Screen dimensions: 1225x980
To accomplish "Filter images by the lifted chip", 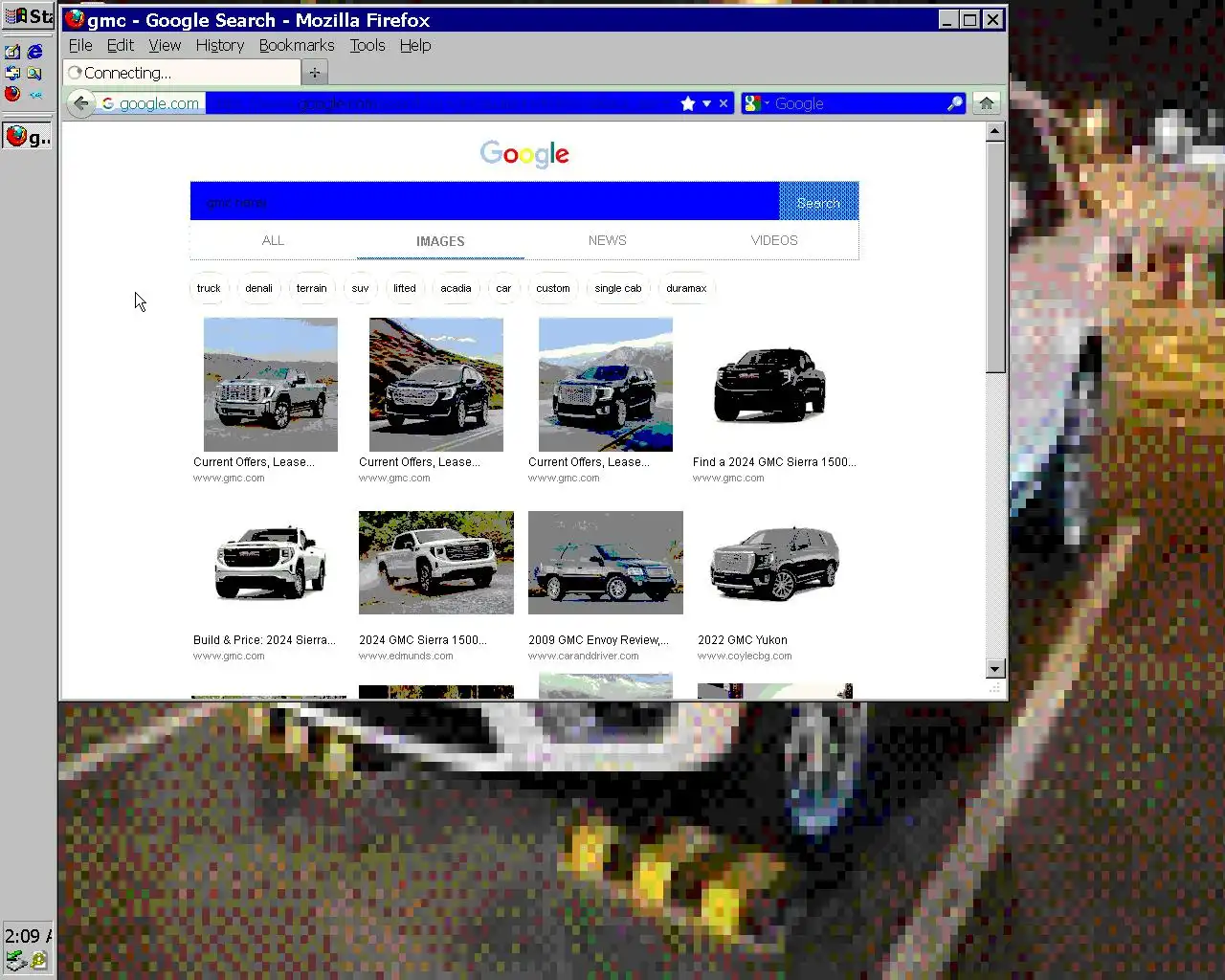I will tap(405, 288).
